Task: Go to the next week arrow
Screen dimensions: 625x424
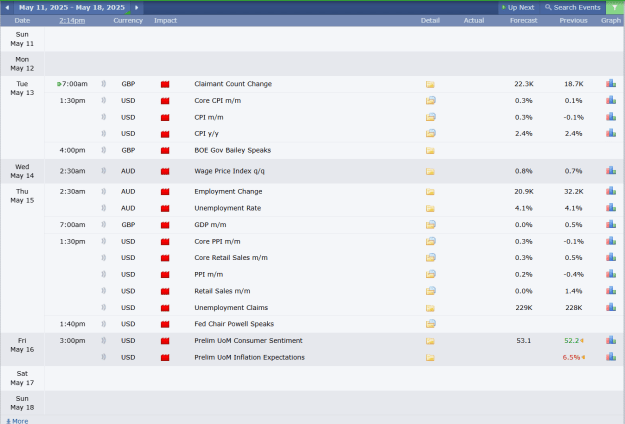Action: pyautogui.click(x=137, y=8)
